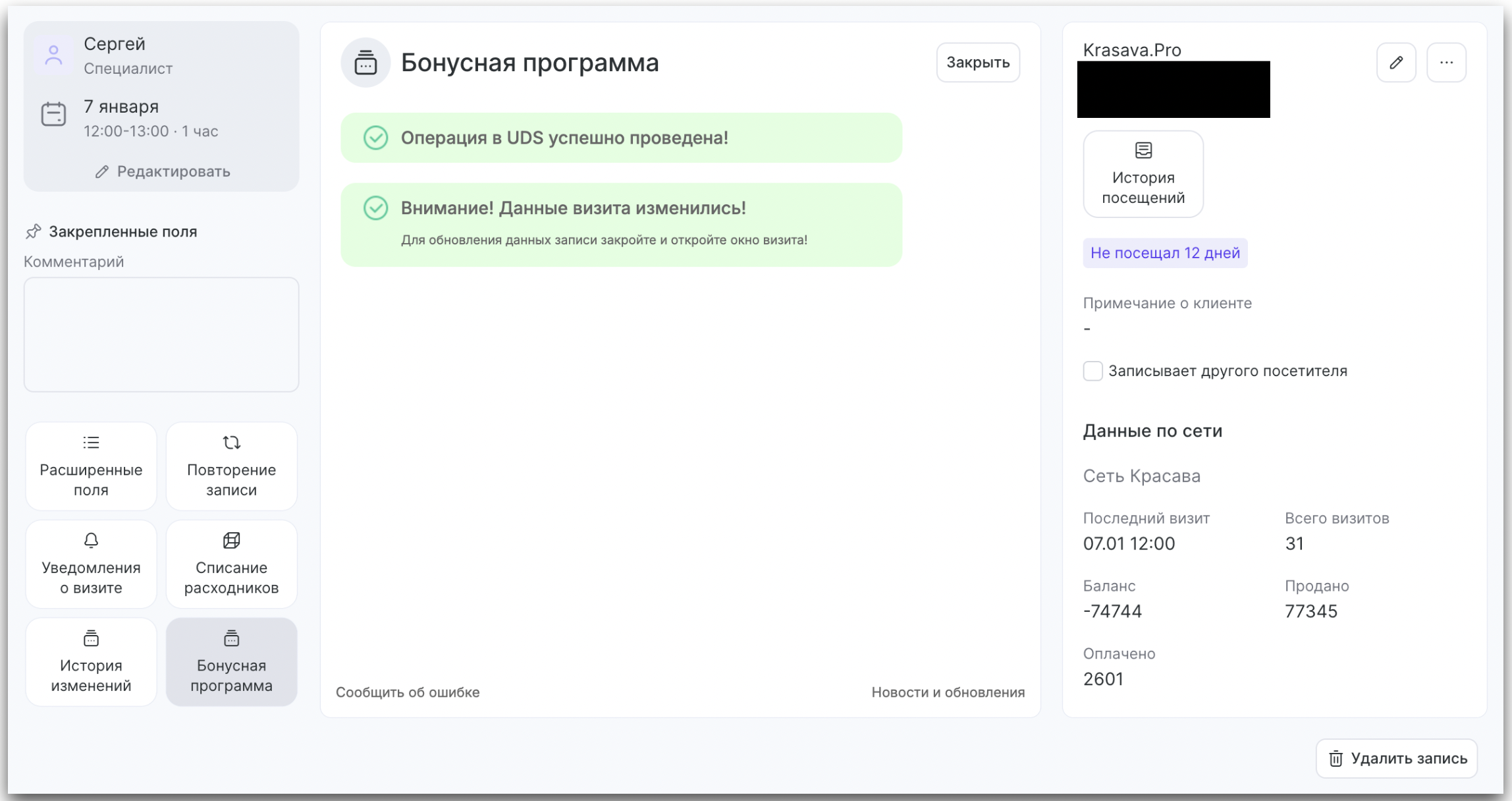
Task: Open История изменений section
Action: (x=91, y=662)
